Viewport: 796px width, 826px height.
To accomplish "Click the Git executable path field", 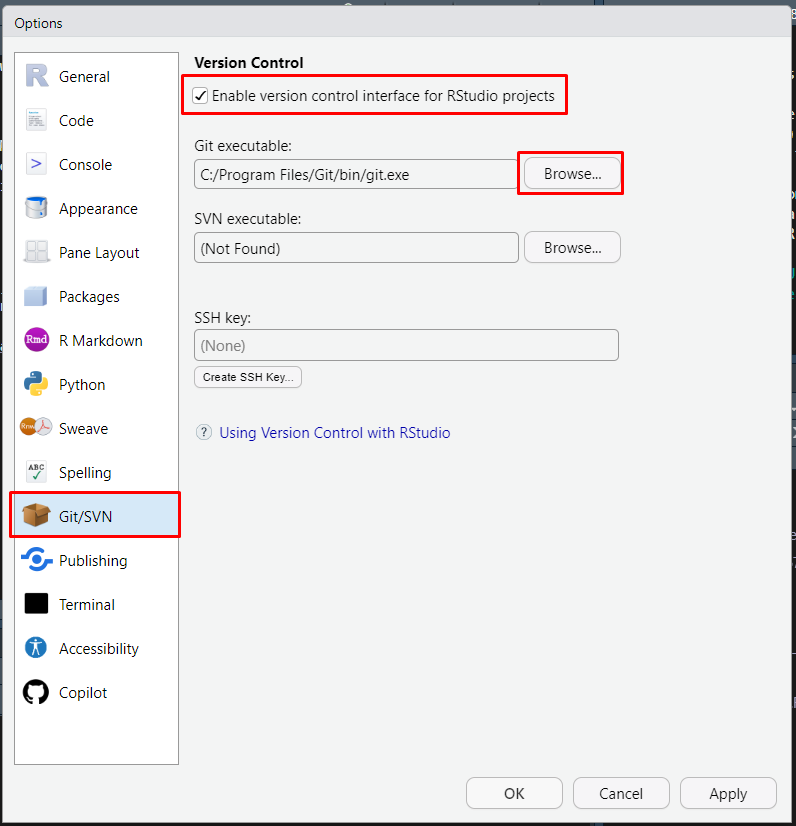I will click(355, 174).
